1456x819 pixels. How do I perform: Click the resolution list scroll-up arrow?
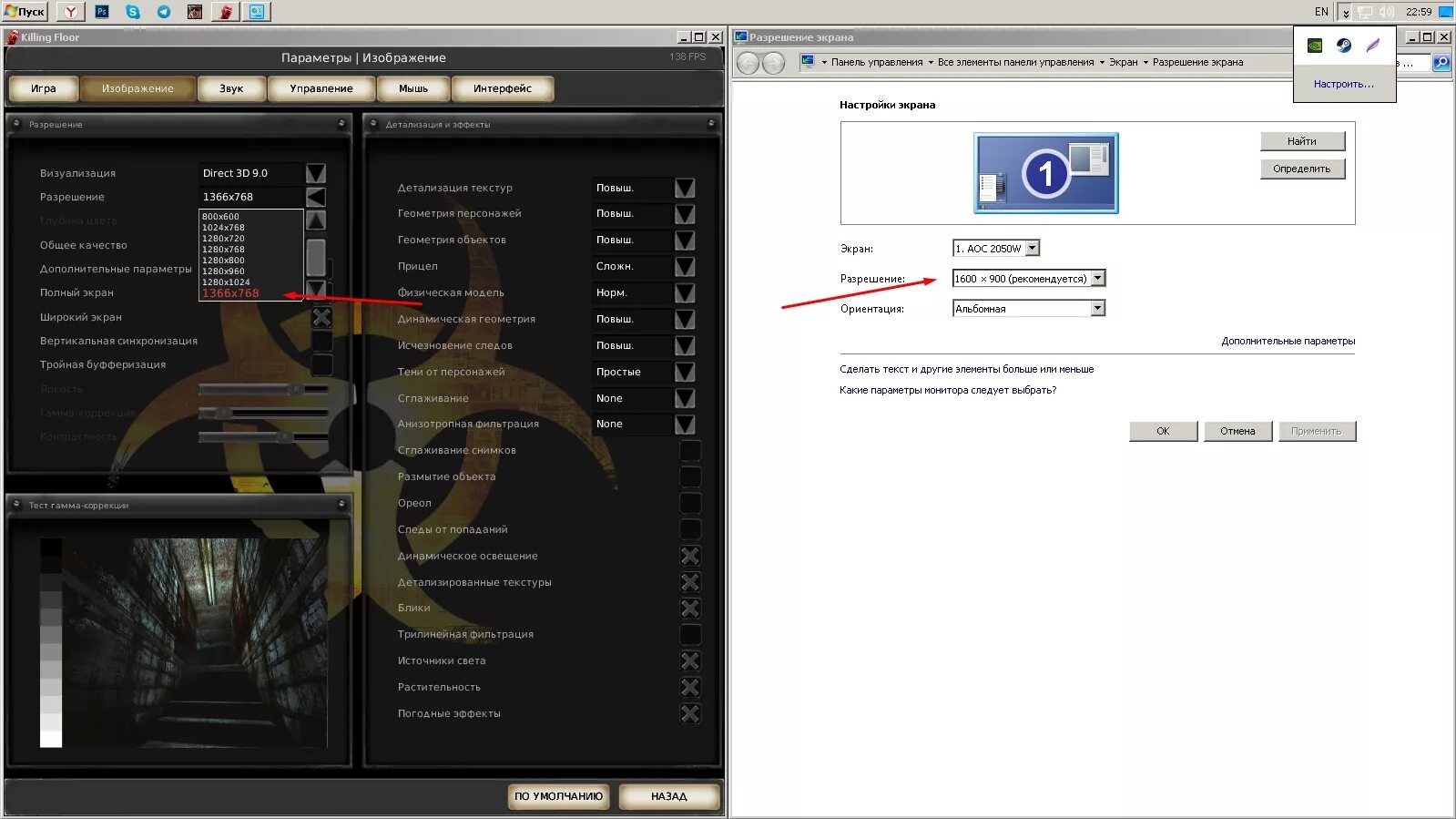316,220
